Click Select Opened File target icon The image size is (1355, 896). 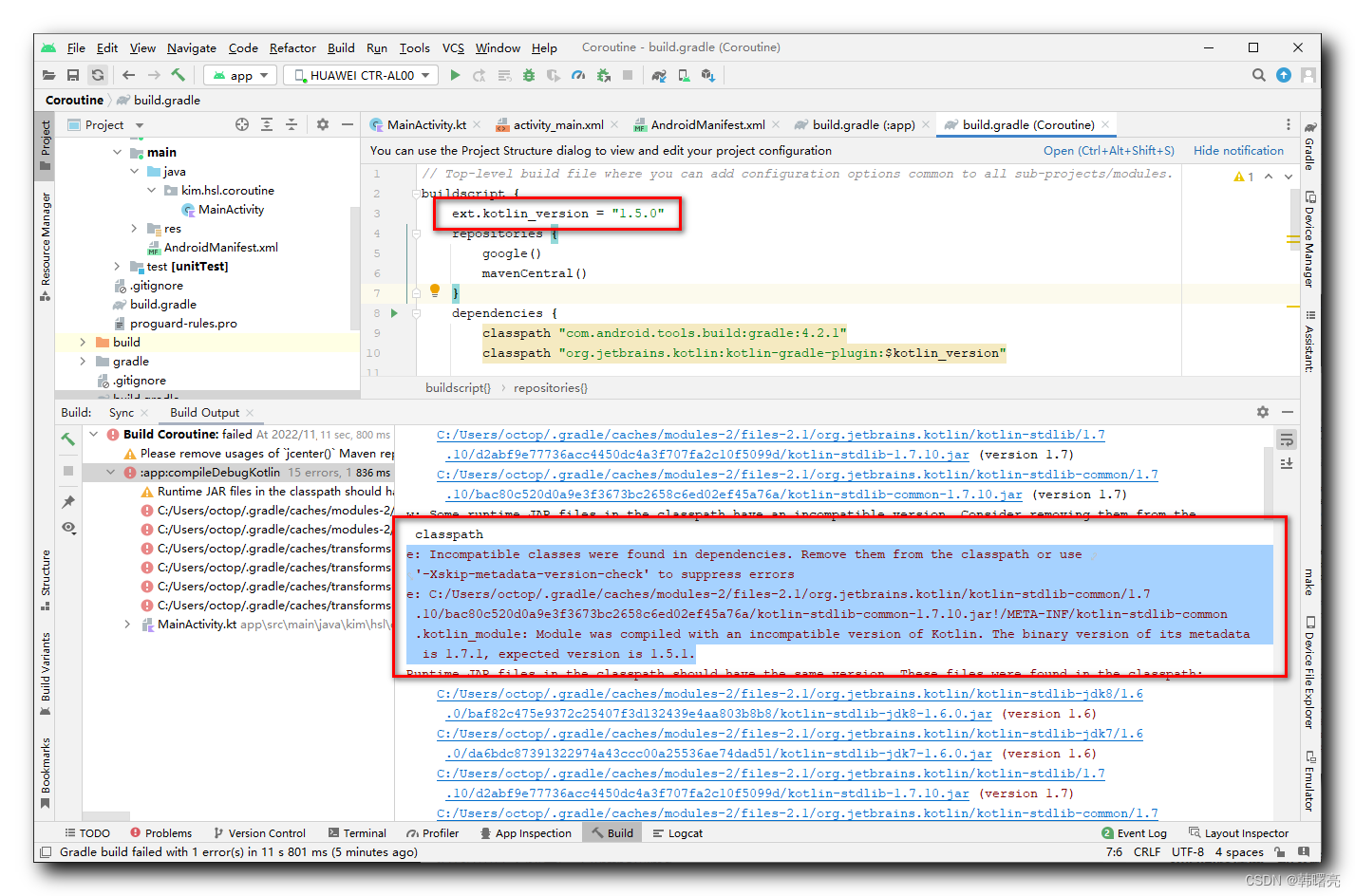tap(242, 124)
